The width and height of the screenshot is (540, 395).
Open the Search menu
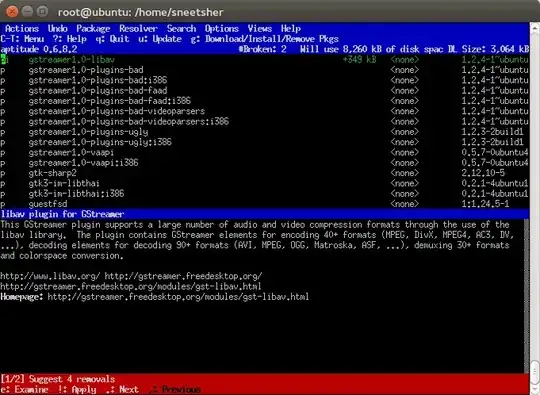pos(181,29)
